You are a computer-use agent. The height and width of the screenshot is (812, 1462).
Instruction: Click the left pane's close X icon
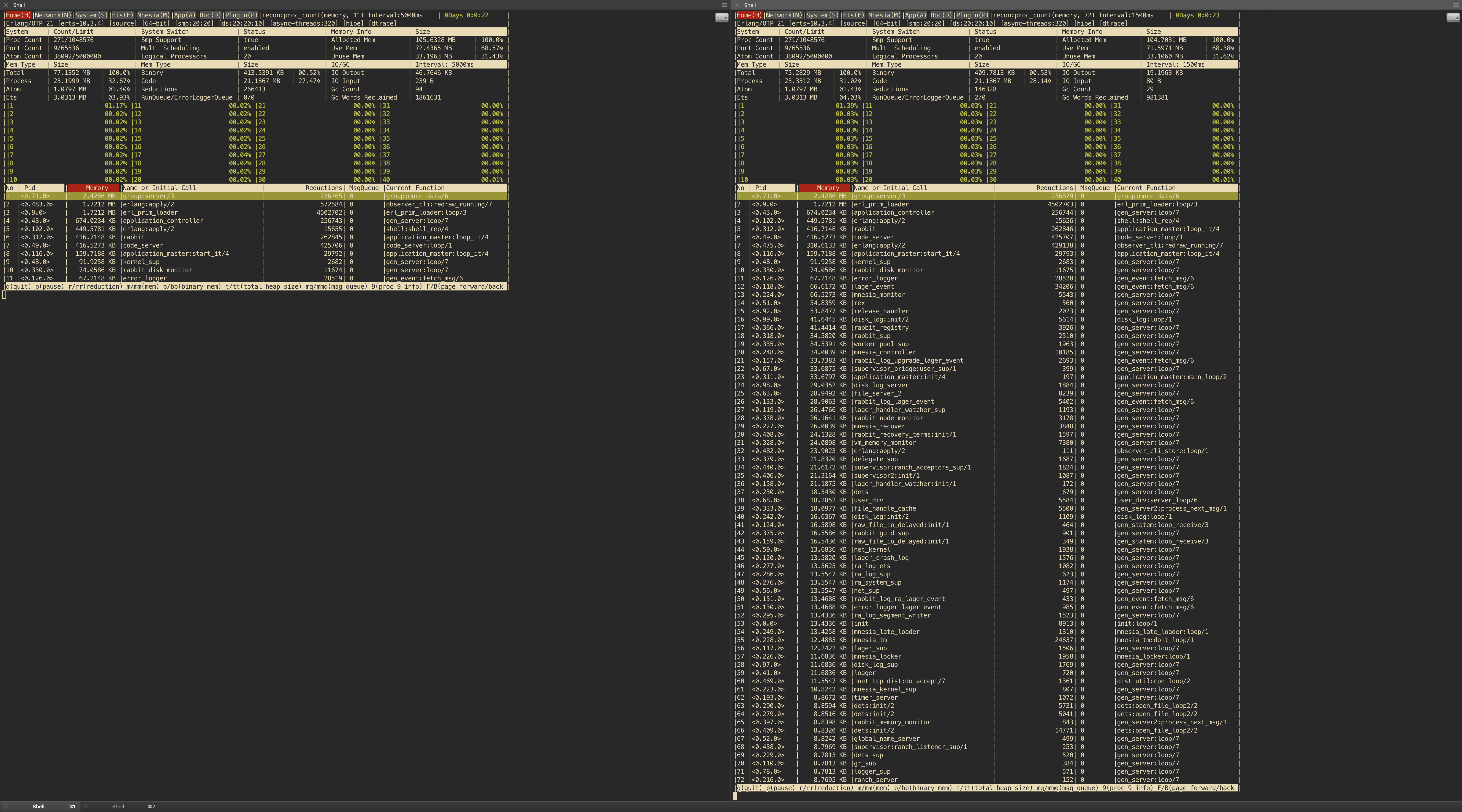[6, 5]
